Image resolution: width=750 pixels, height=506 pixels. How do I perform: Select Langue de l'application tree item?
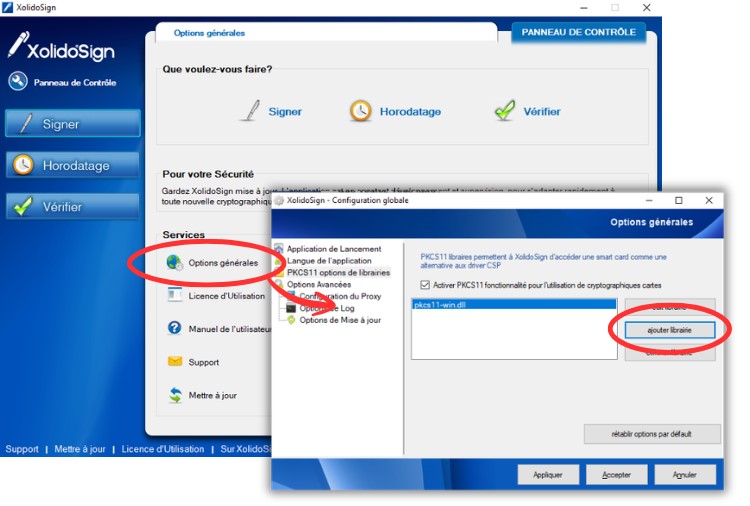tap(329, 261)
